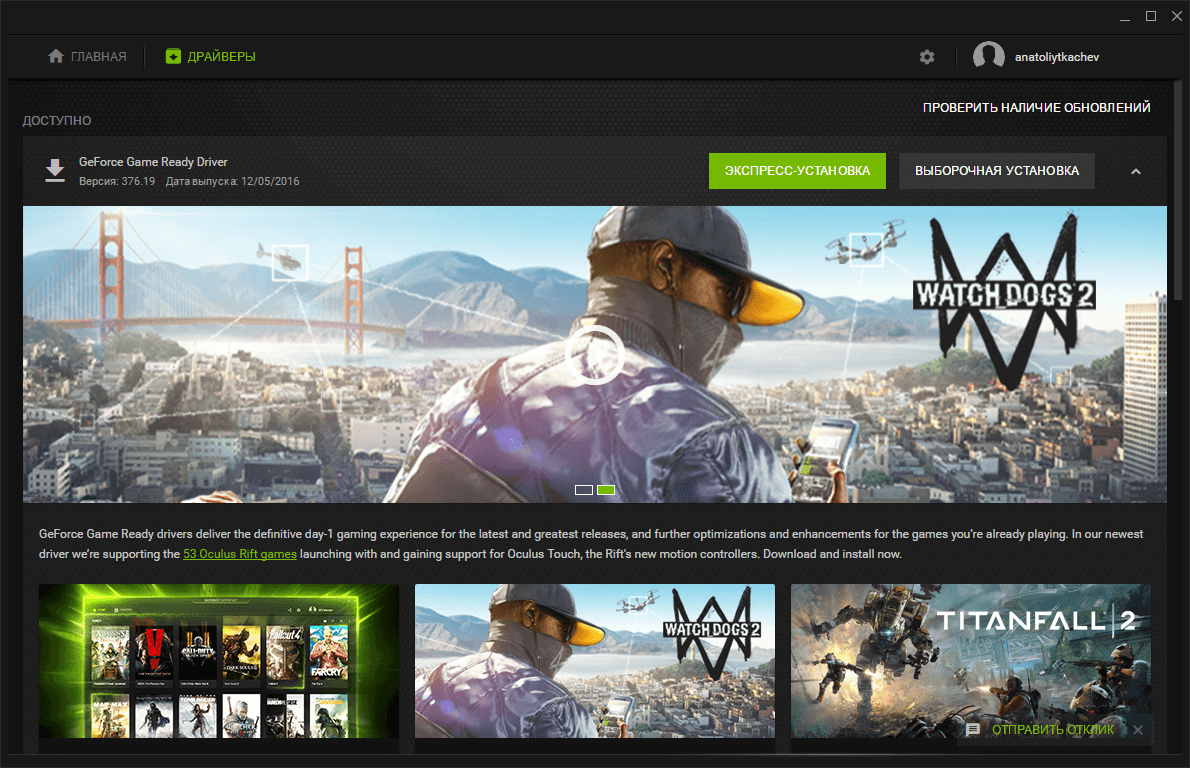Click the download arrow beside GeForce Game Ready Driver
This screenshot has width=1190, height=768.
tap(55, 170)
